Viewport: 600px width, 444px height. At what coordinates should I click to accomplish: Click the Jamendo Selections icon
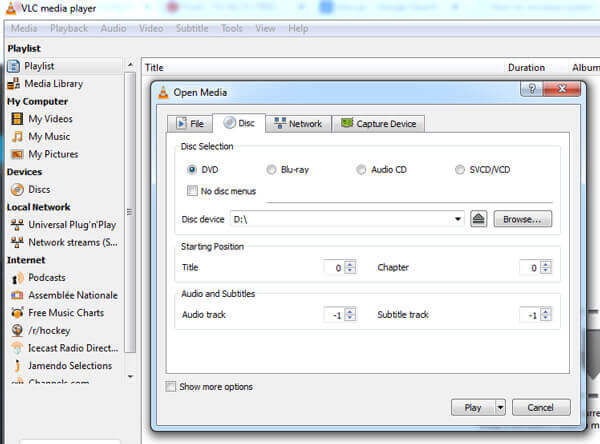(17, 366)
